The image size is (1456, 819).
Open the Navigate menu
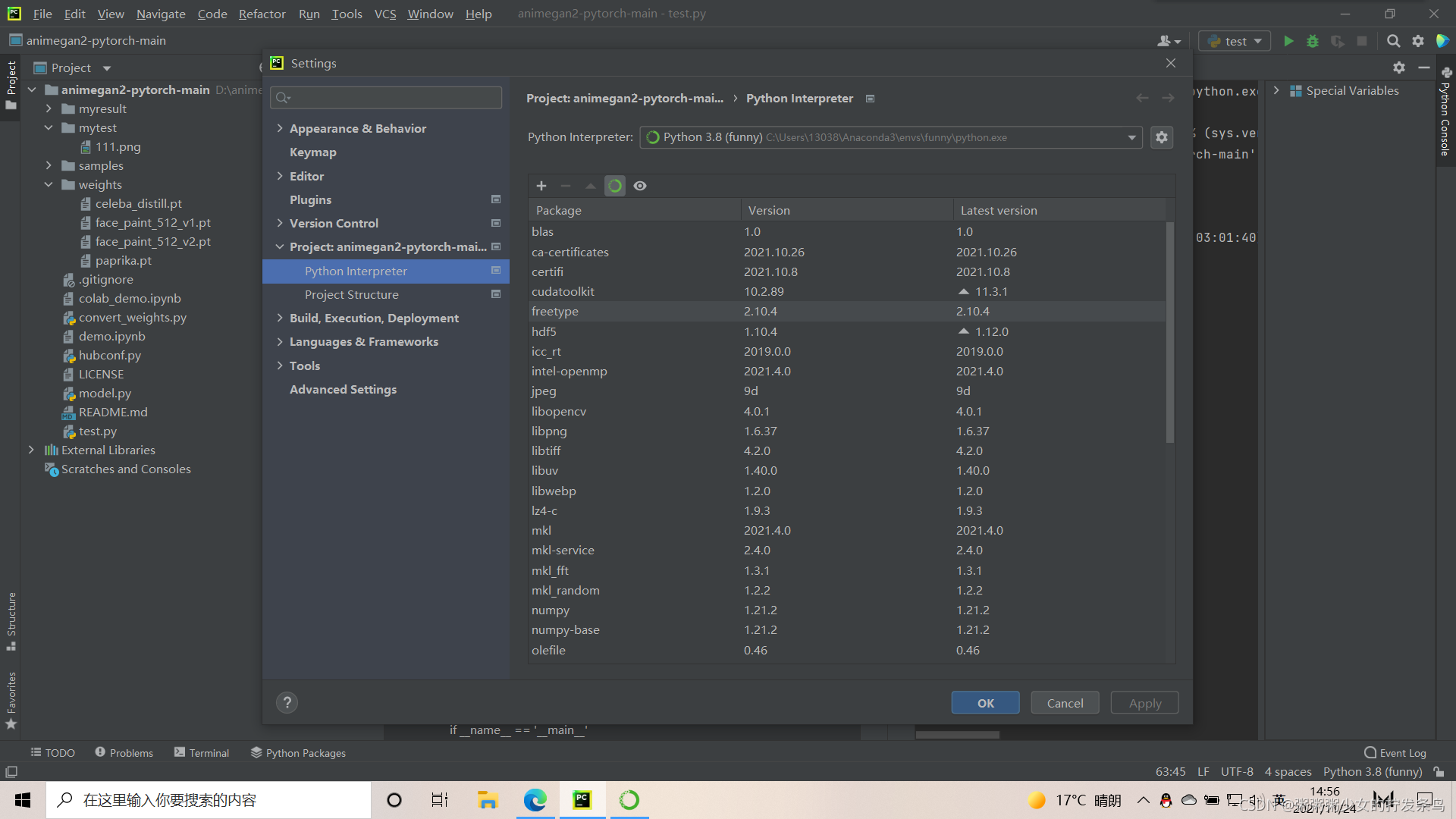pos(161,14)
